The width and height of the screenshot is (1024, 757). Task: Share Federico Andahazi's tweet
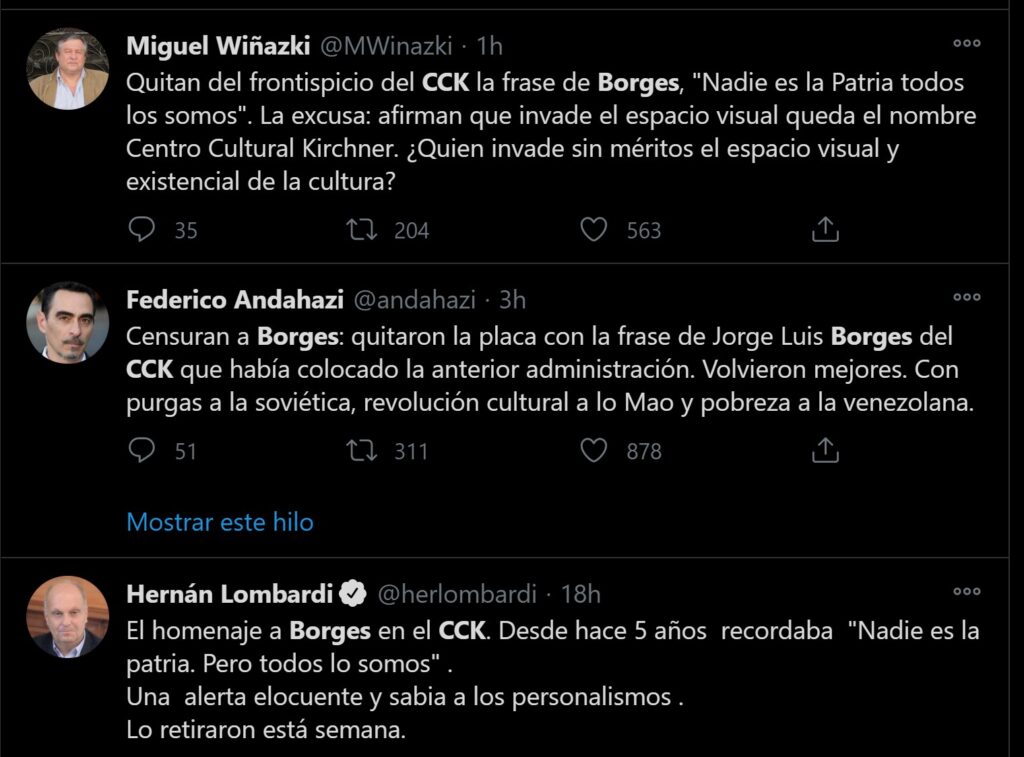[824, 451]
